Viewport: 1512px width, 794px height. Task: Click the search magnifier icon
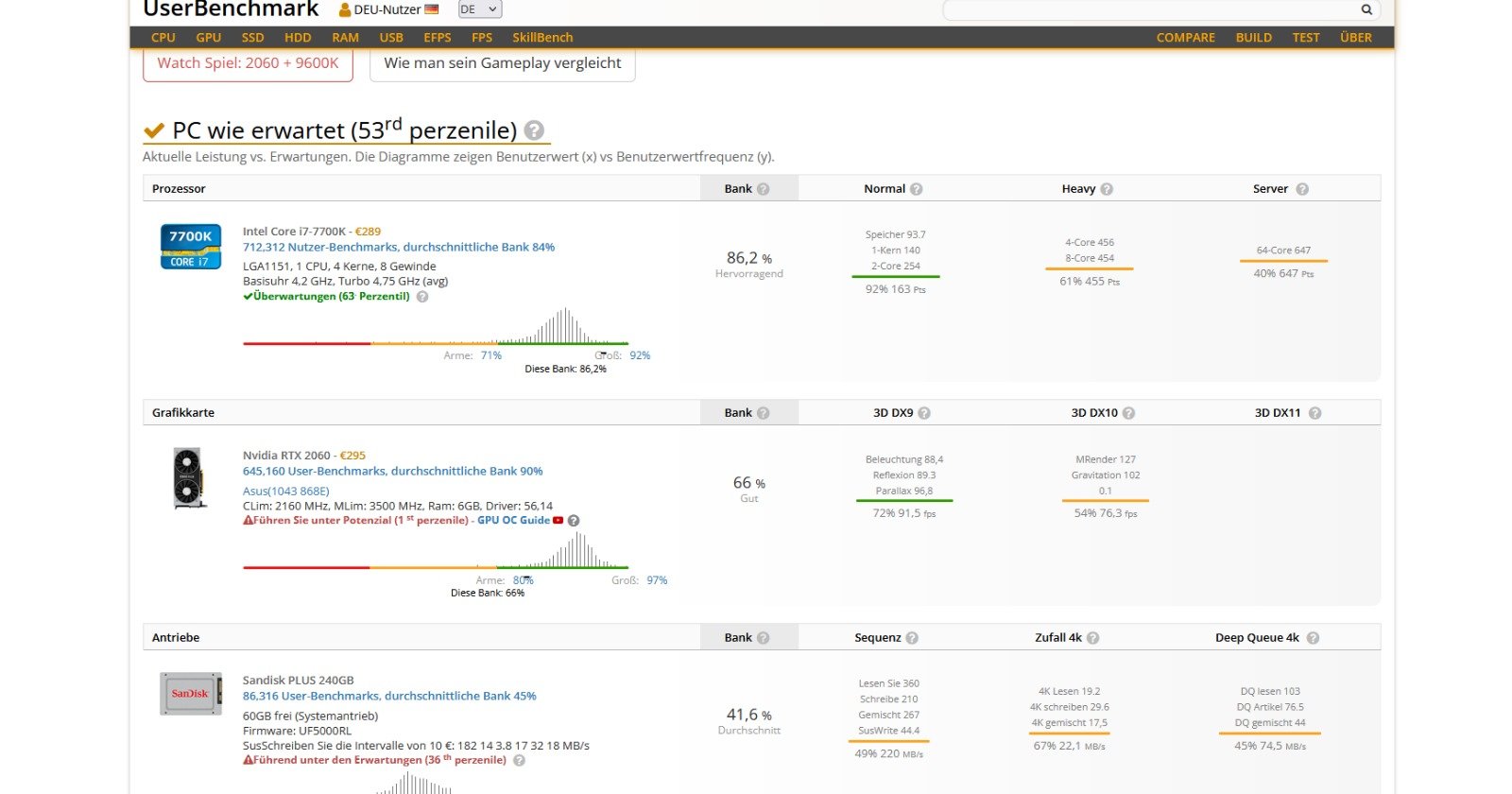click(x=1366, y=9)
